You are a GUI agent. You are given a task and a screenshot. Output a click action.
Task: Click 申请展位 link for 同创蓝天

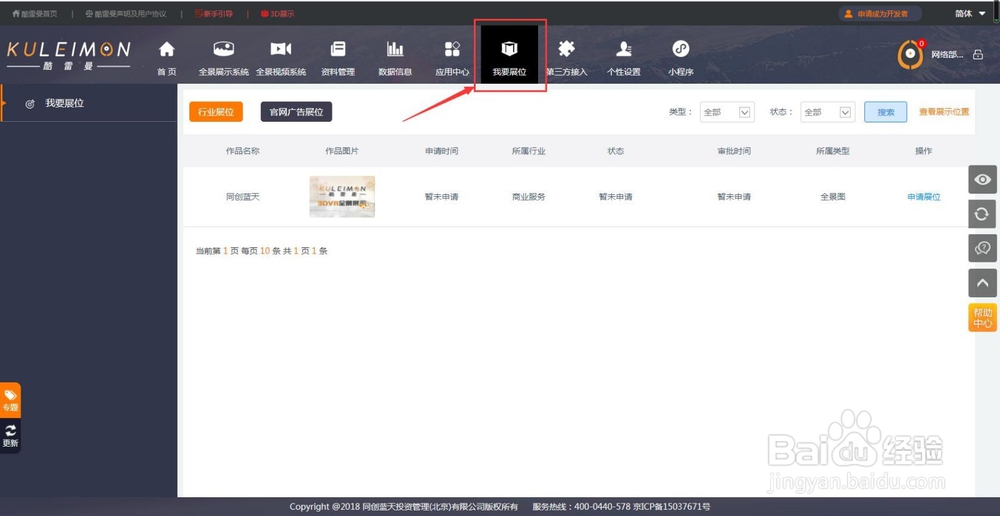[x=923, y=197]
